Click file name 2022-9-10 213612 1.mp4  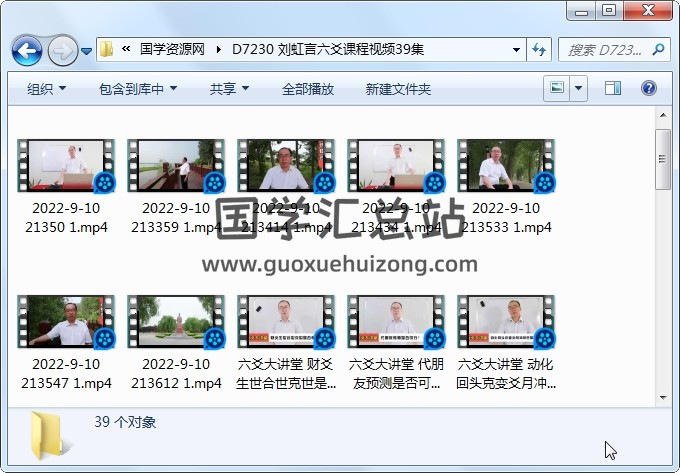176,374
